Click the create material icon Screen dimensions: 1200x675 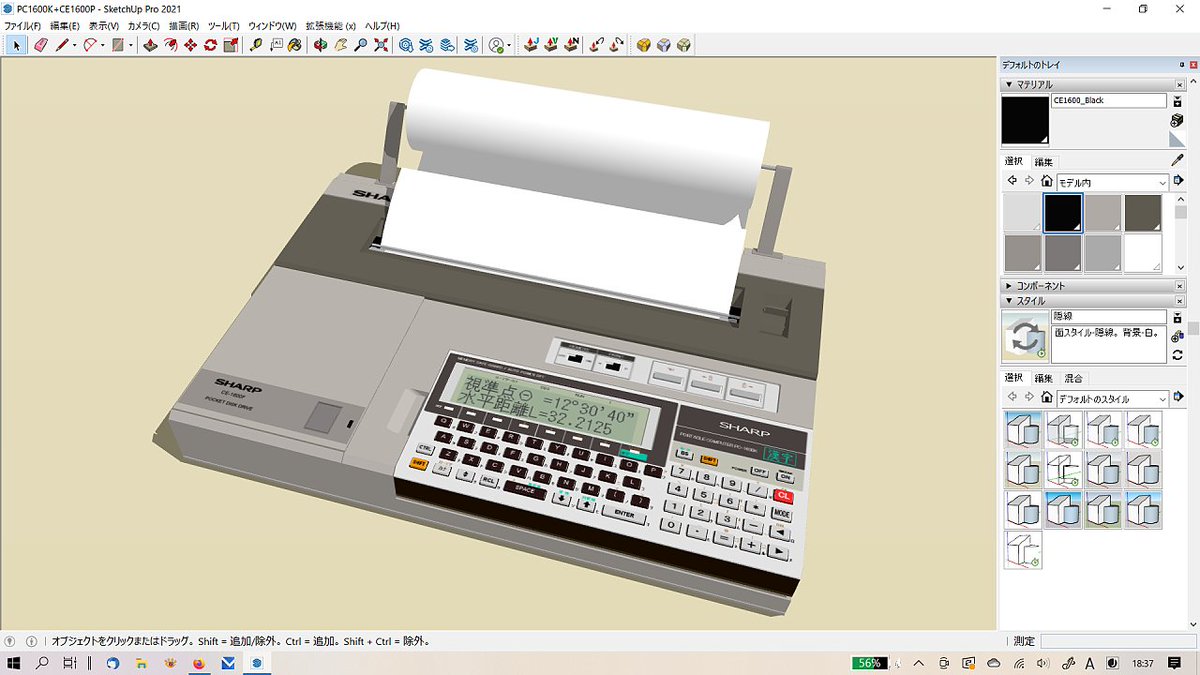1177,121
